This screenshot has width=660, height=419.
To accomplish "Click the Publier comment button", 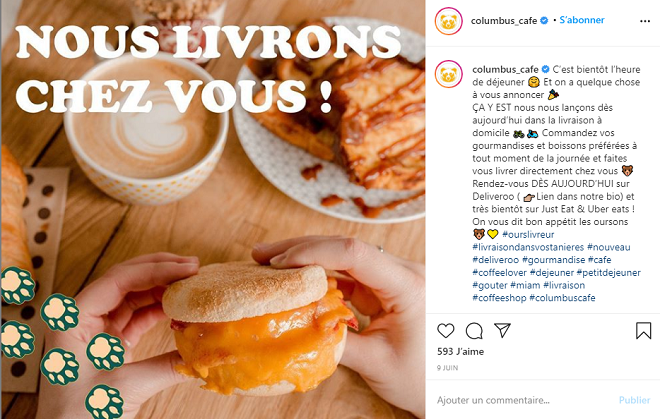I will pyautogui.click(x=634, y=400).
